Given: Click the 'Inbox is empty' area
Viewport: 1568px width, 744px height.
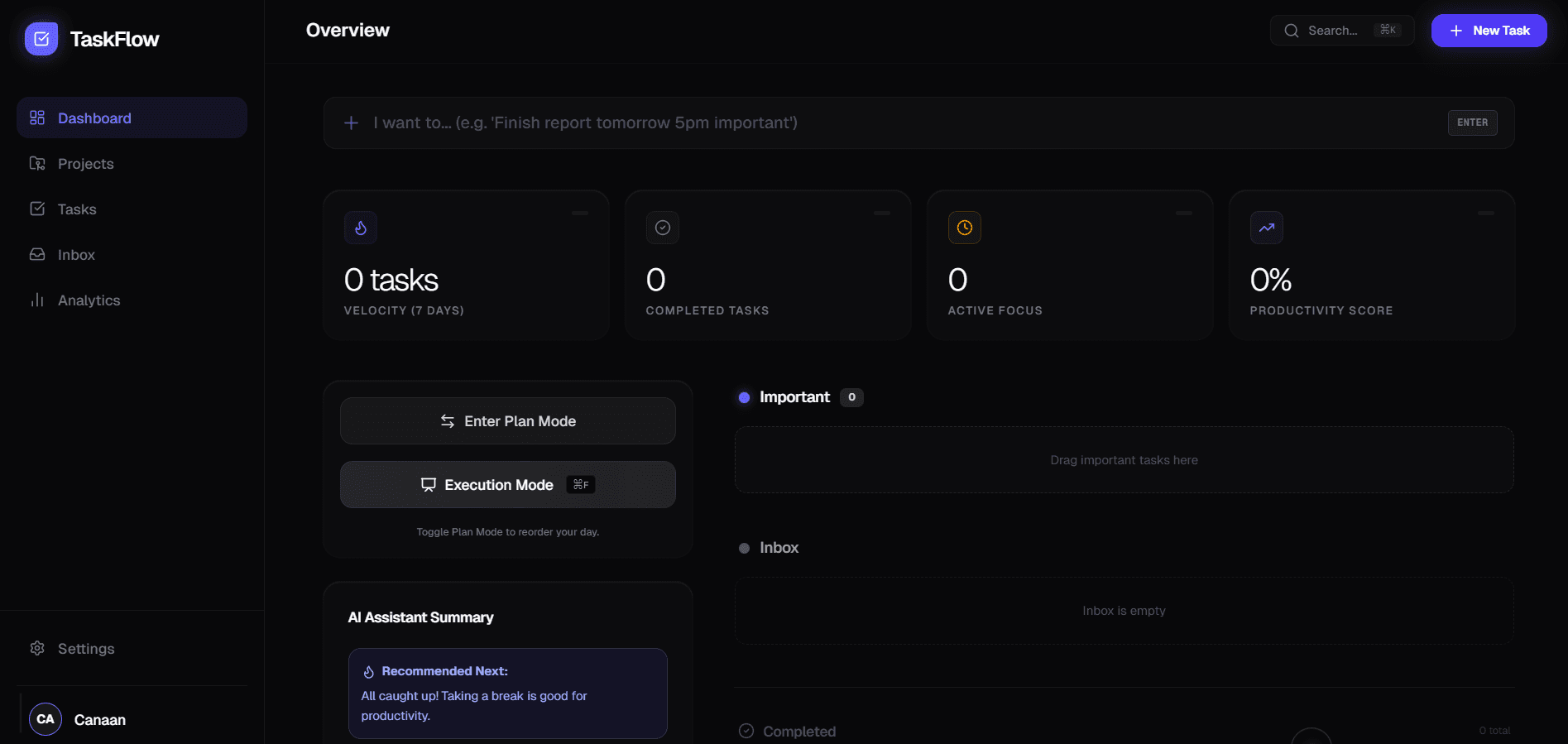Looking at the screenshot, I should [1124, 611].
